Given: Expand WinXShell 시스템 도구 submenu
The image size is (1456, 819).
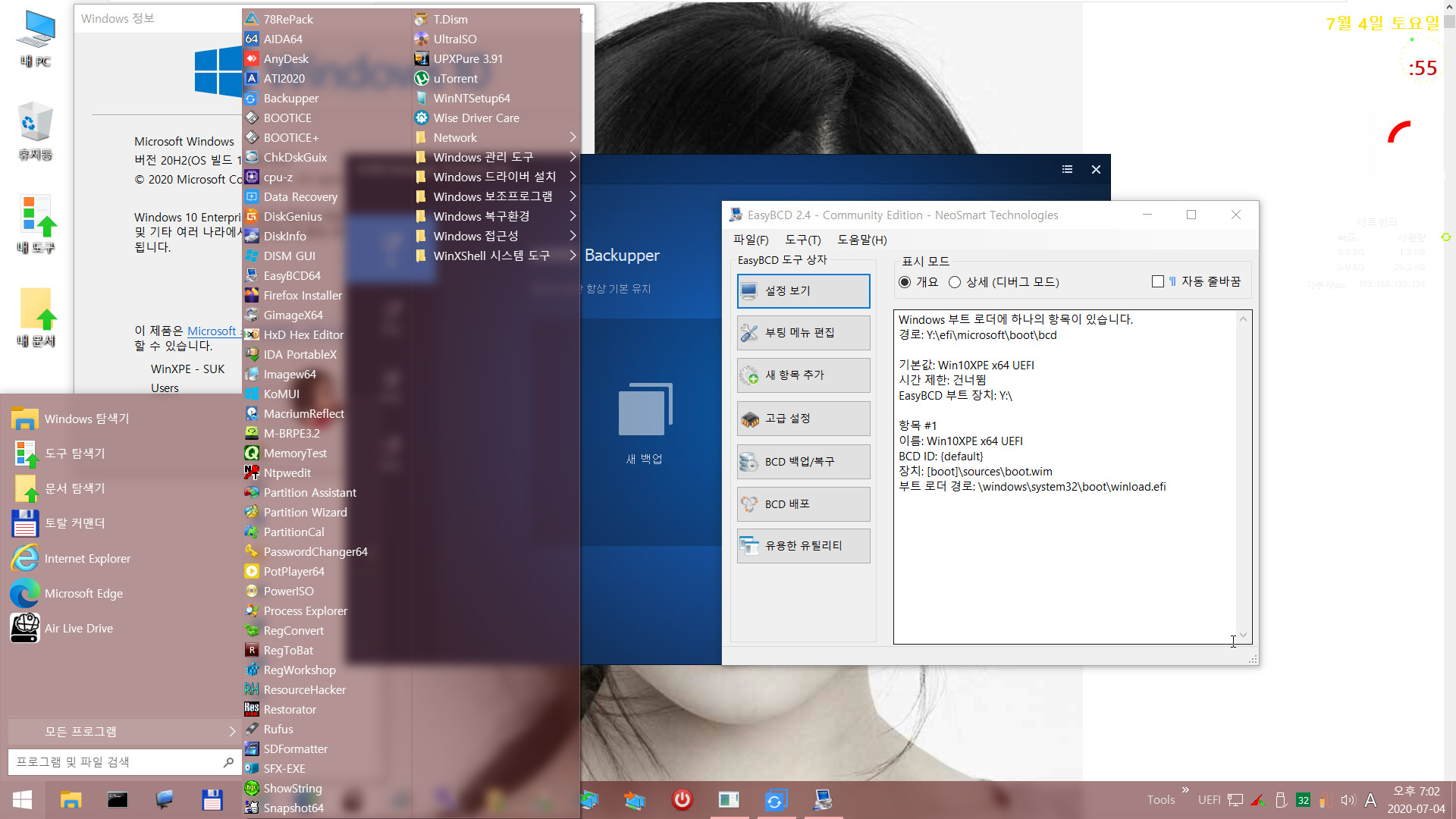Looking at the screenshot, I should point(496,256).
